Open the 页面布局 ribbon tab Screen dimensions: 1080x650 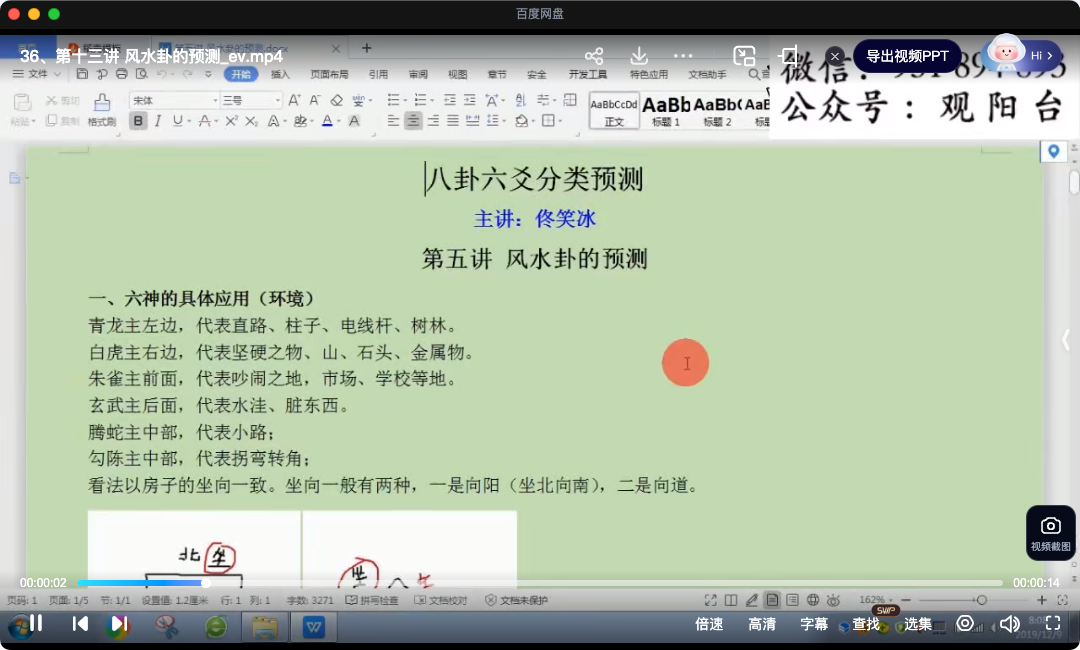pos(329,74)
